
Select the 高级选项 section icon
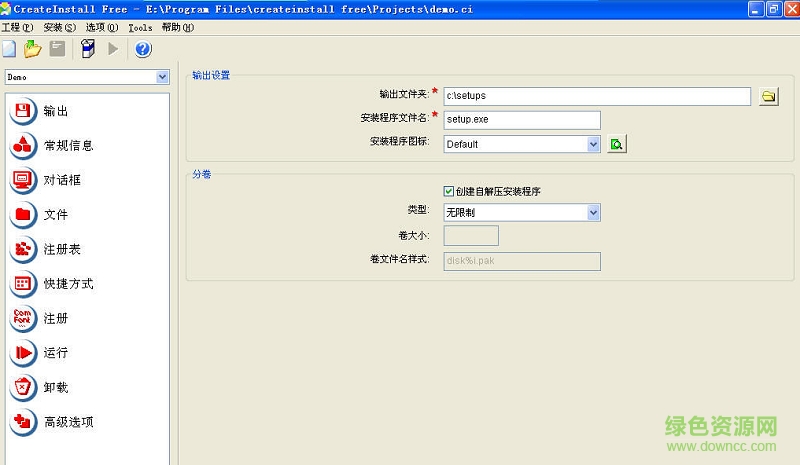pyautogui.click(x=23, y=422)
